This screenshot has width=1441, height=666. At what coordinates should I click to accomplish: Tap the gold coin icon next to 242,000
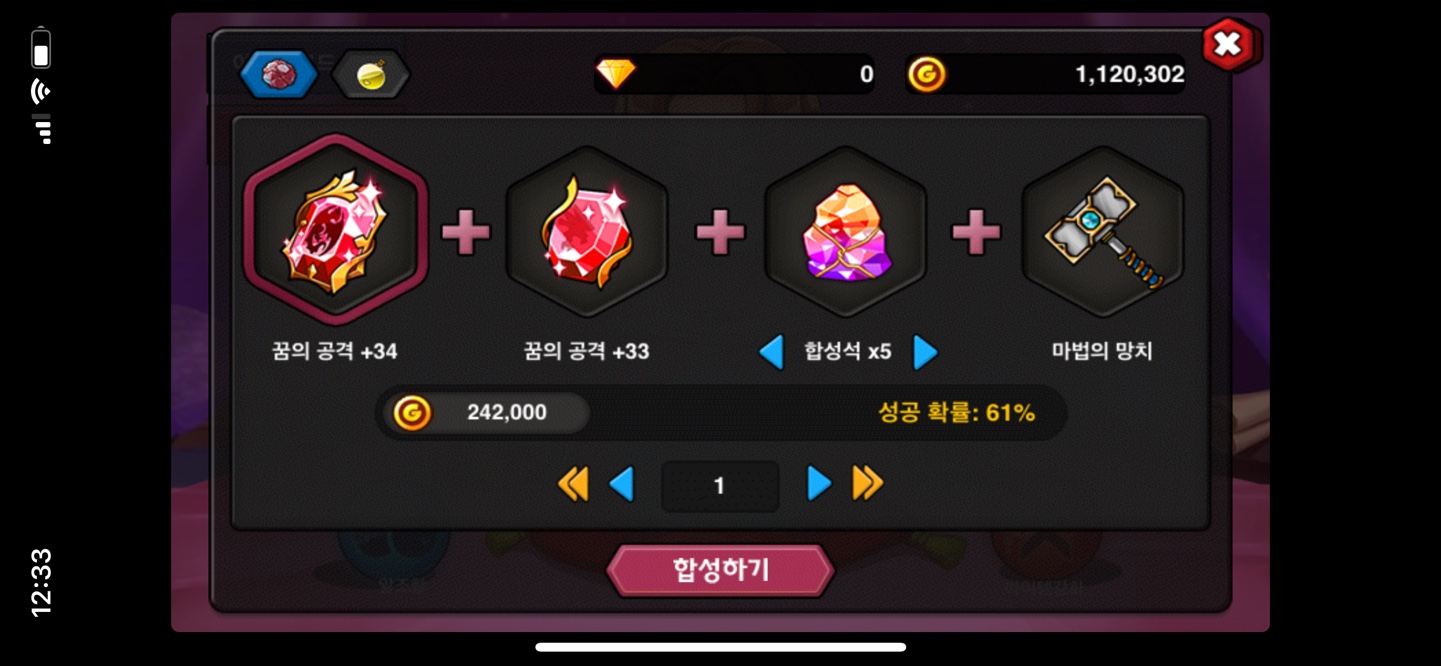411,412
